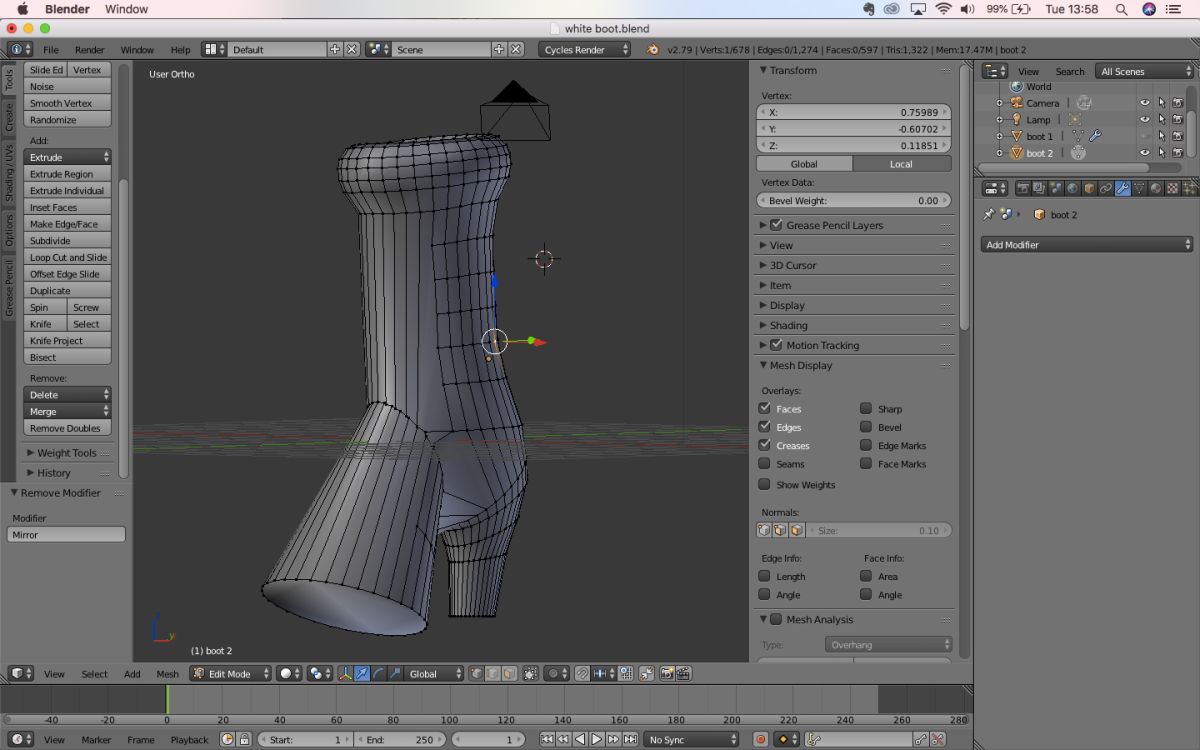This screenshot has width=1200, height=750.
Task: Click the Bevel Weight slider field
Action: coord(854,200)
